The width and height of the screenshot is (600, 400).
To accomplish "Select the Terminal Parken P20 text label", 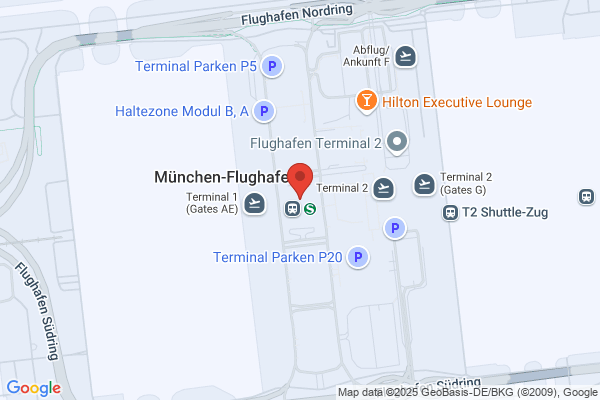I will tap(277, 257).
